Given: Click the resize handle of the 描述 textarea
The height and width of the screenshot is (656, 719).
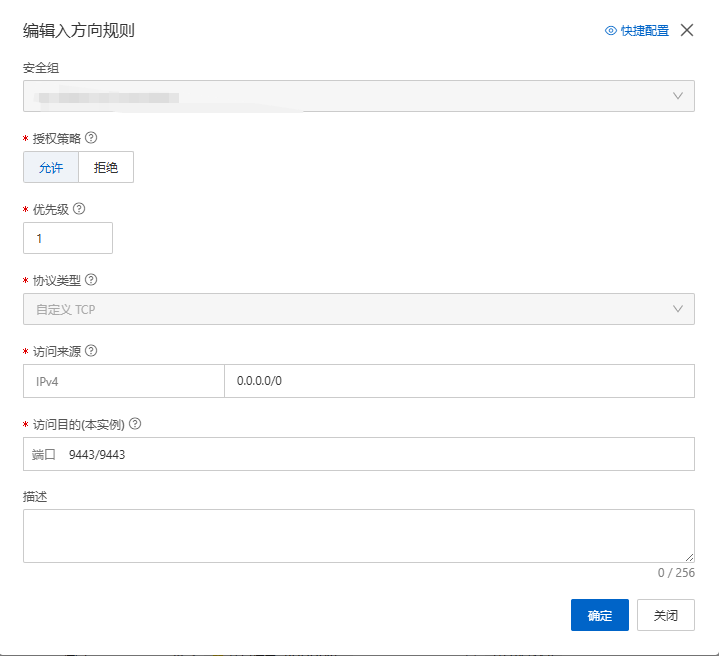Looking at the screenshot, I should coord(689,557).
